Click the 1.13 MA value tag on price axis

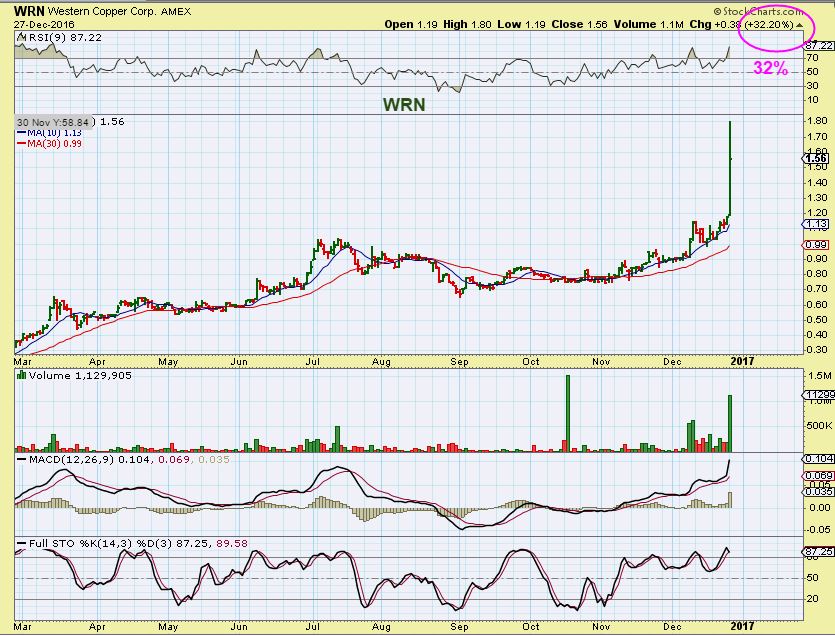(817, 224)
